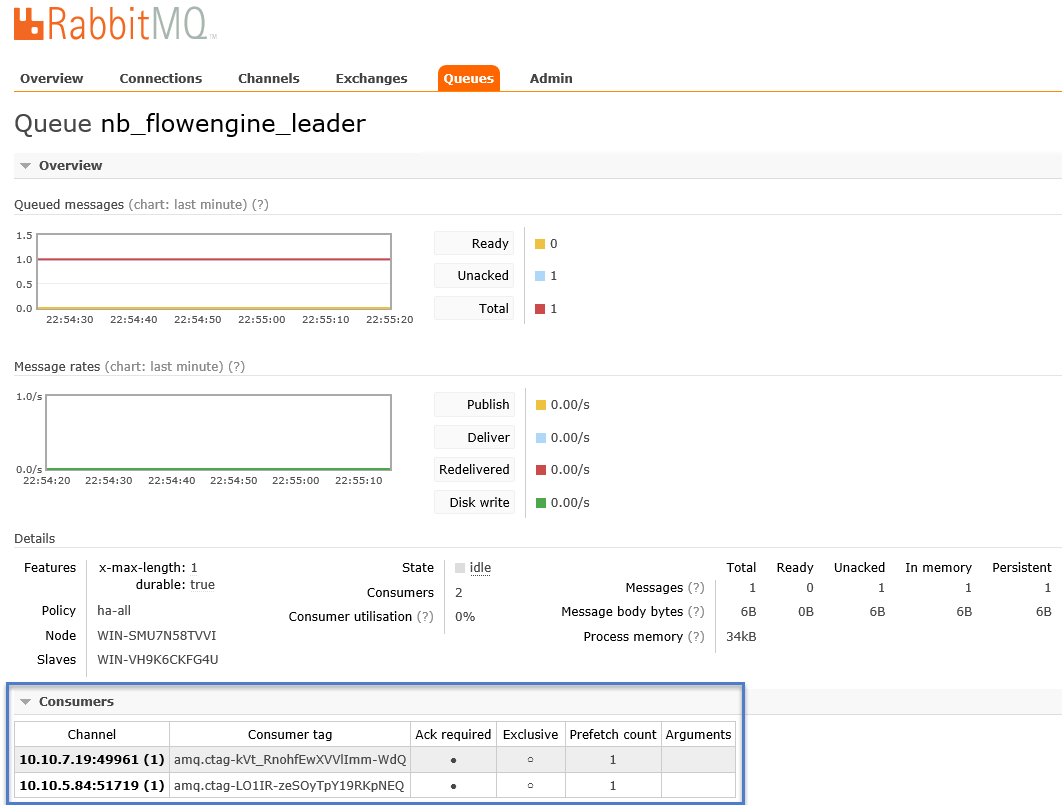
Task: Open help (?) for Message rates
Action: tap(236, 366)
